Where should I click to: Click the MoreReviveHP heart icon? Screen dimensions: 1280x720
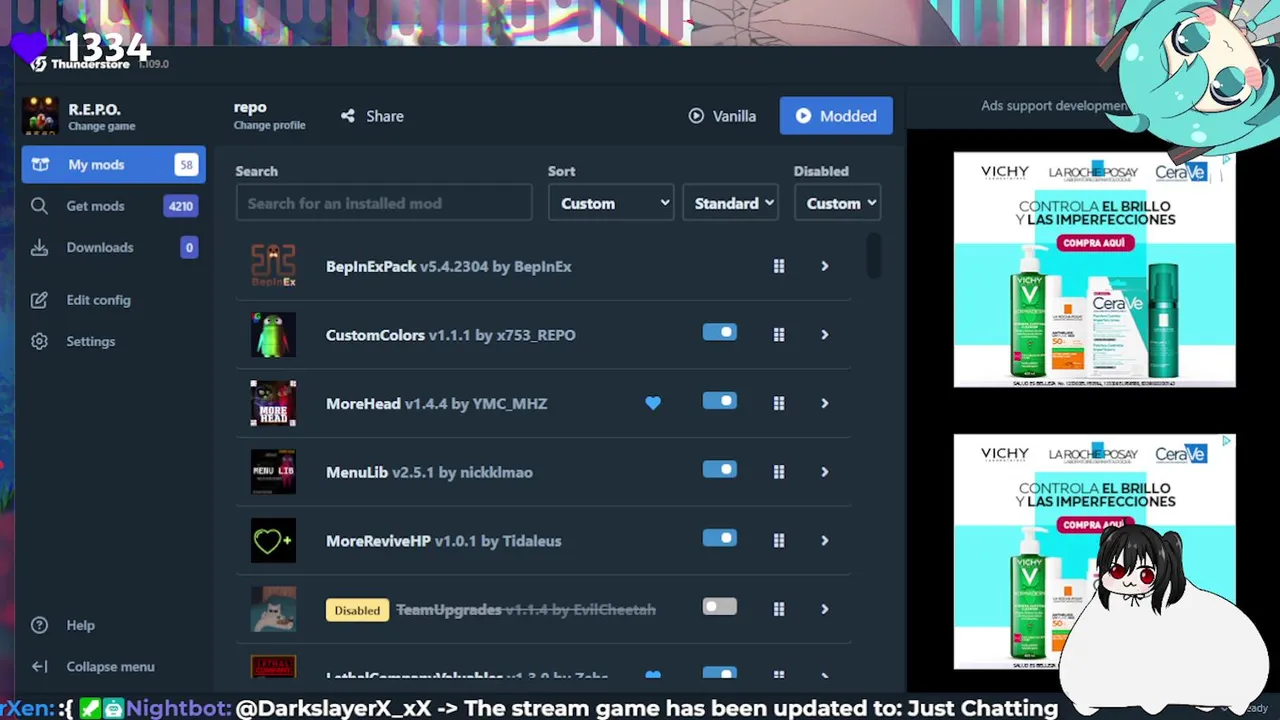[x=273, y=541]
